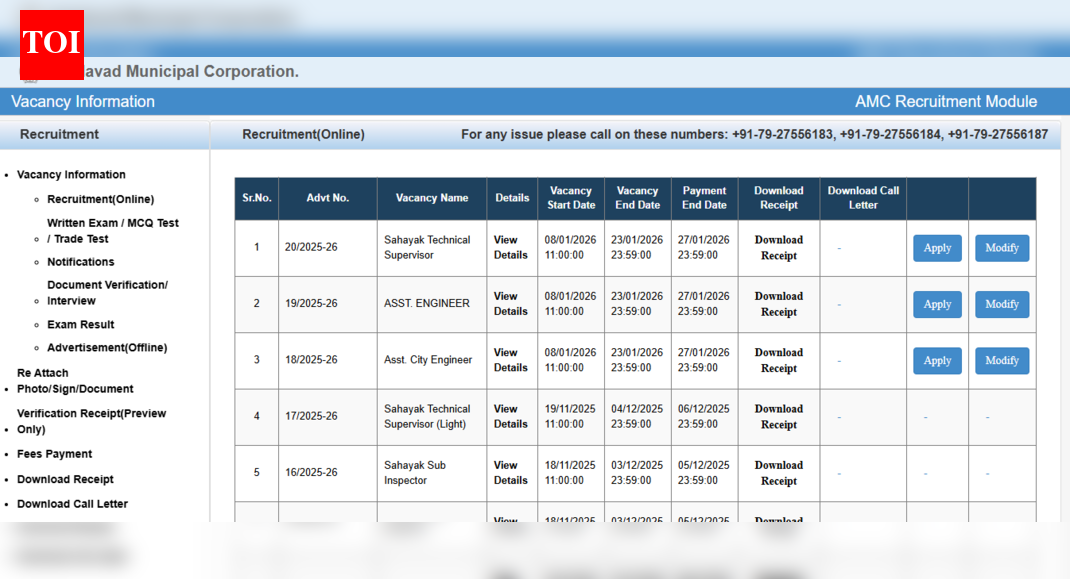Viewport: 1070px width, 579px height.
Task: Open Fees Payment menu item
Action: [54, 454]
